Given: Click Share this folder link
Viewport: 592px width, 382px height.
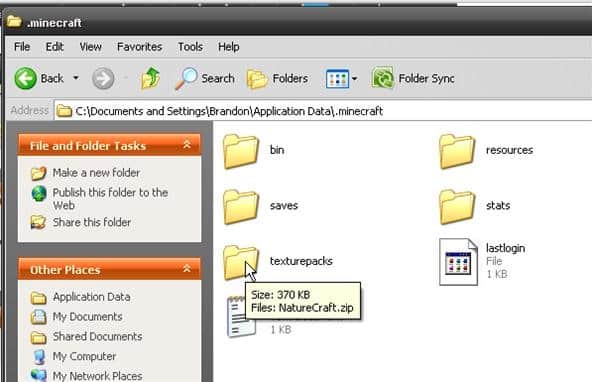Looking at the screenshot, I should point(92,222).
